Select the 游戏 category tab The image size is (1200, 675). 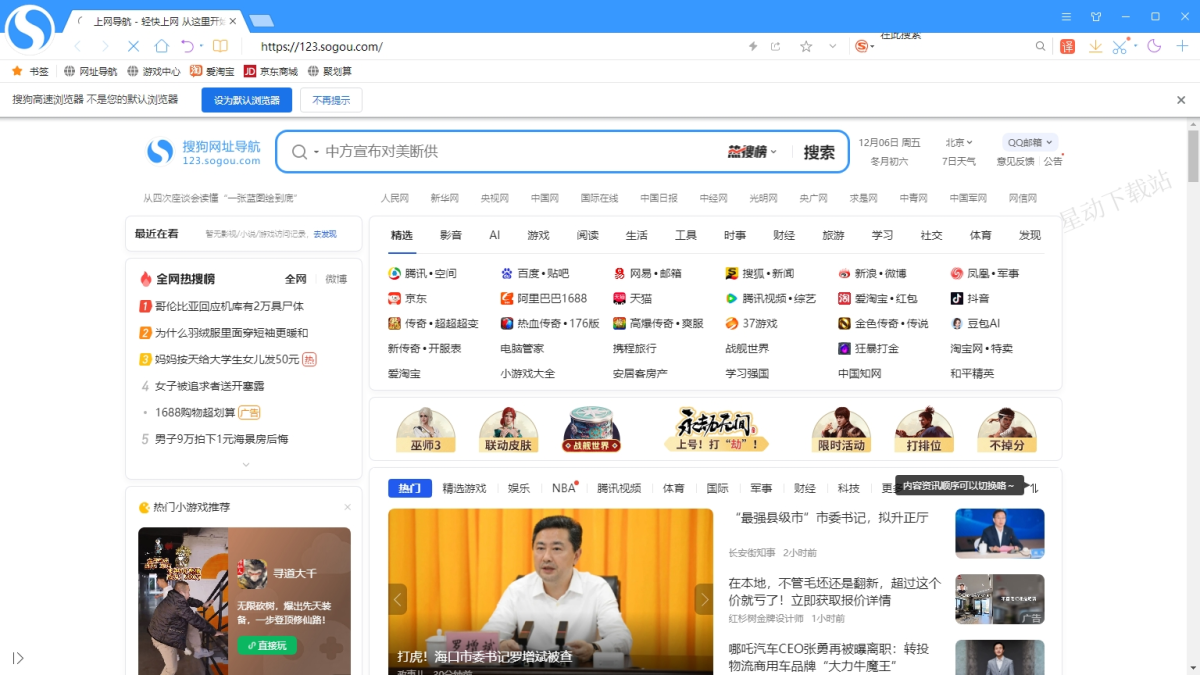[x=538, y=235]
